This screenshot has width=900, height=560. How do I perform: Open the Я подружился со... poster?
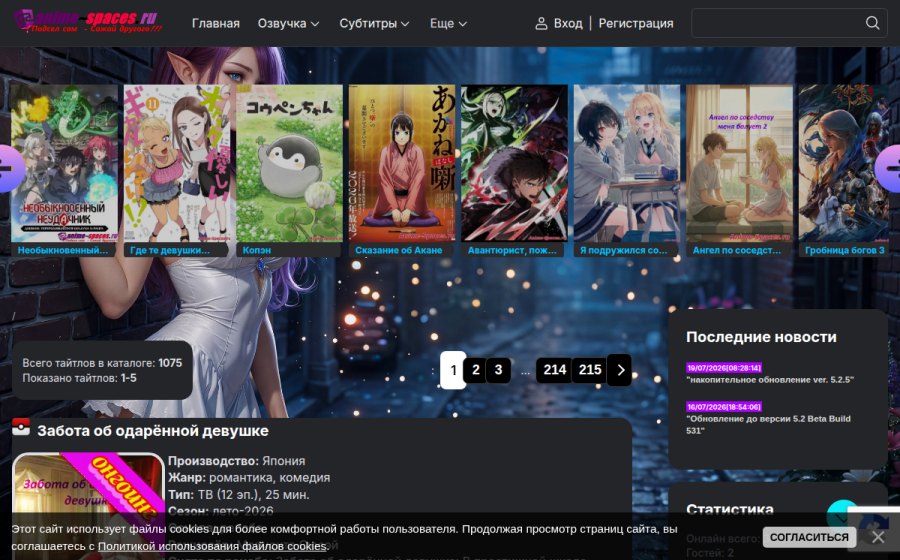(x=627, y=164)
